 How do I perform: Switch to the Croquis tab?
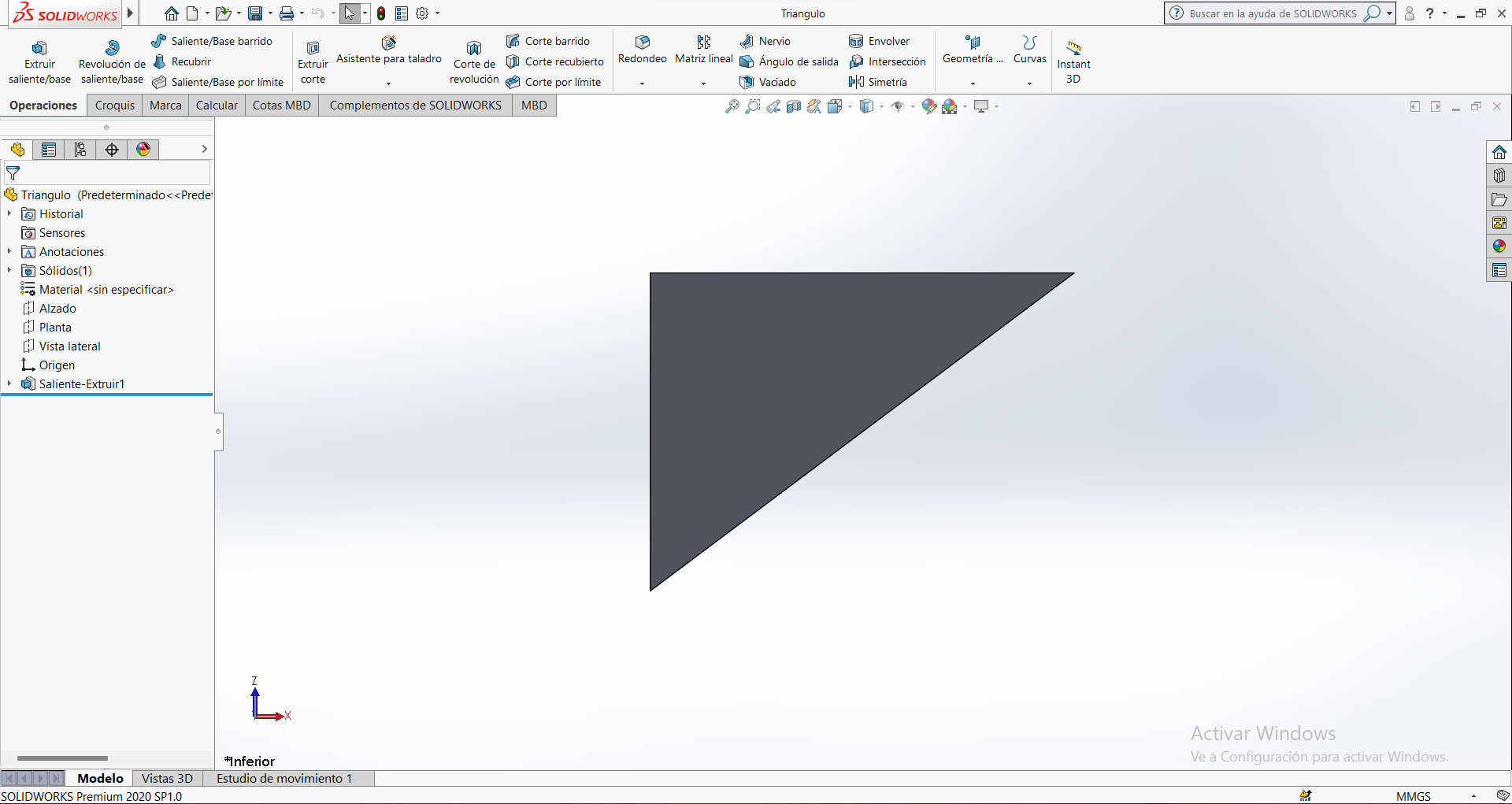click(115, 106)
